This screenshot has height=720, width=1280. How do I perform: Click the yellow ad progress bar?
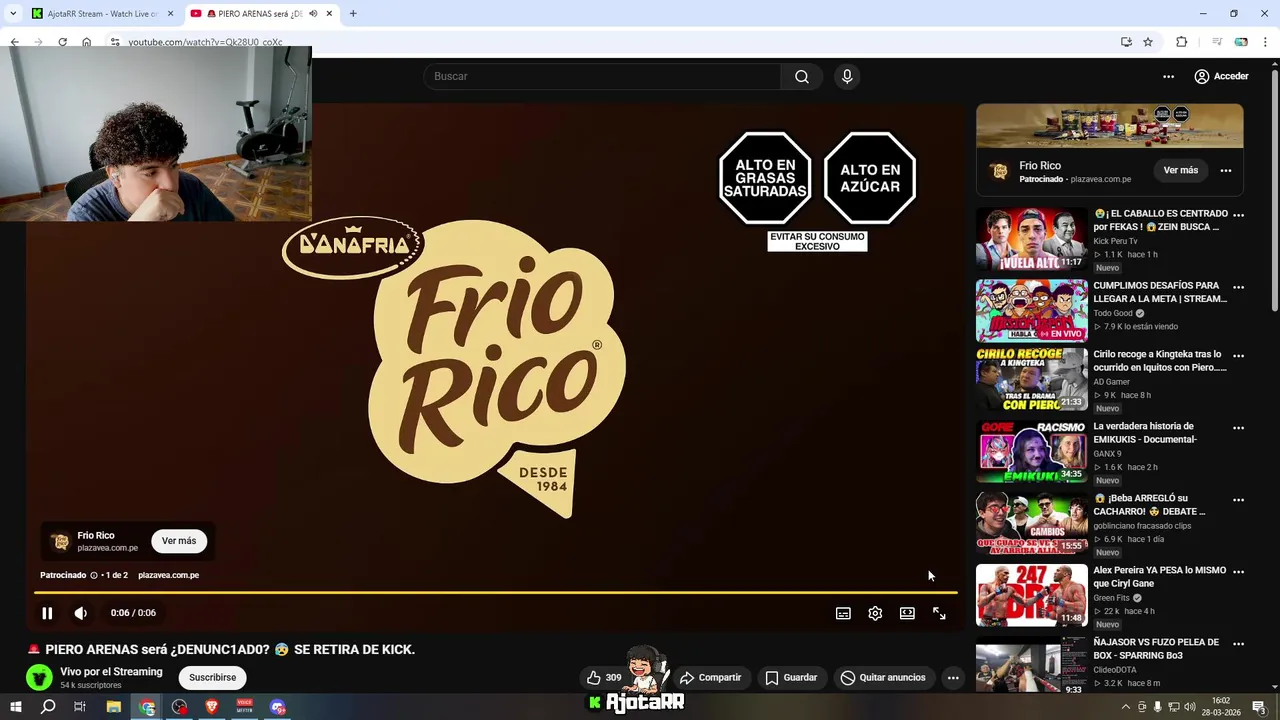pyautogui.click(x=496, y=593)
